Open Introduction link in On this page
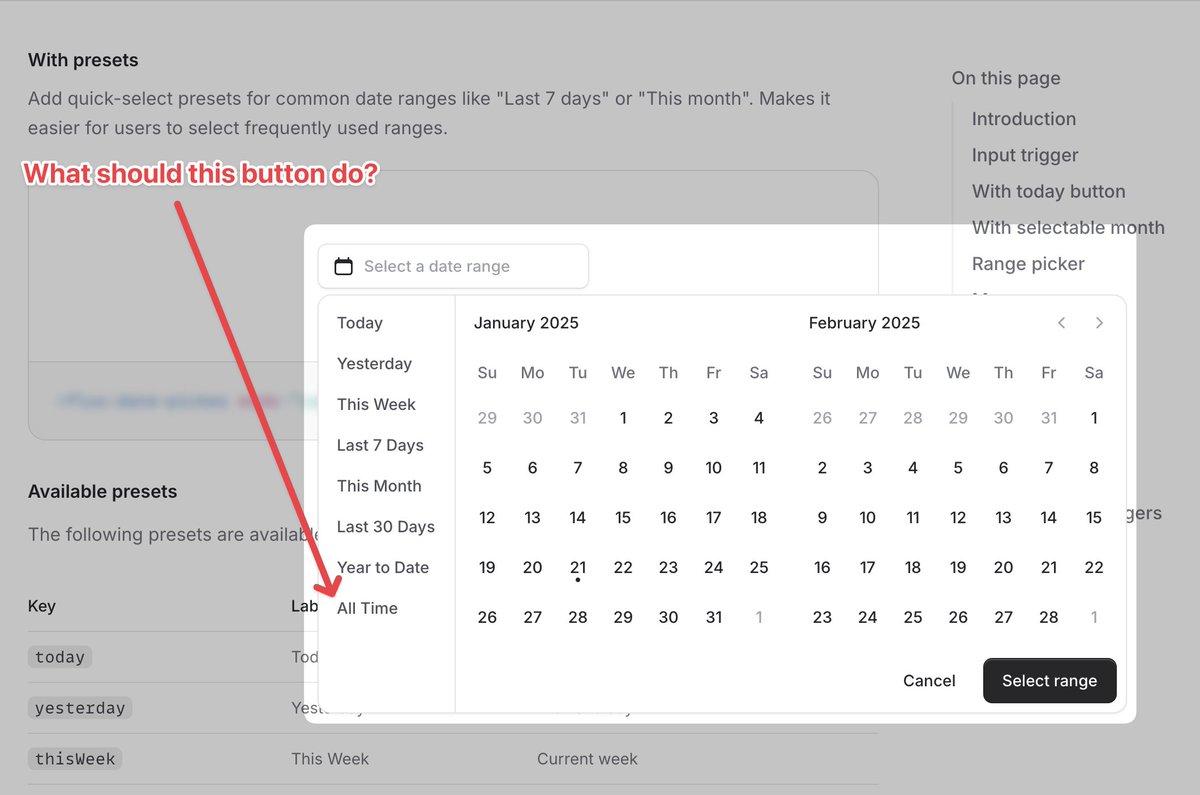 click(1024, 119)
